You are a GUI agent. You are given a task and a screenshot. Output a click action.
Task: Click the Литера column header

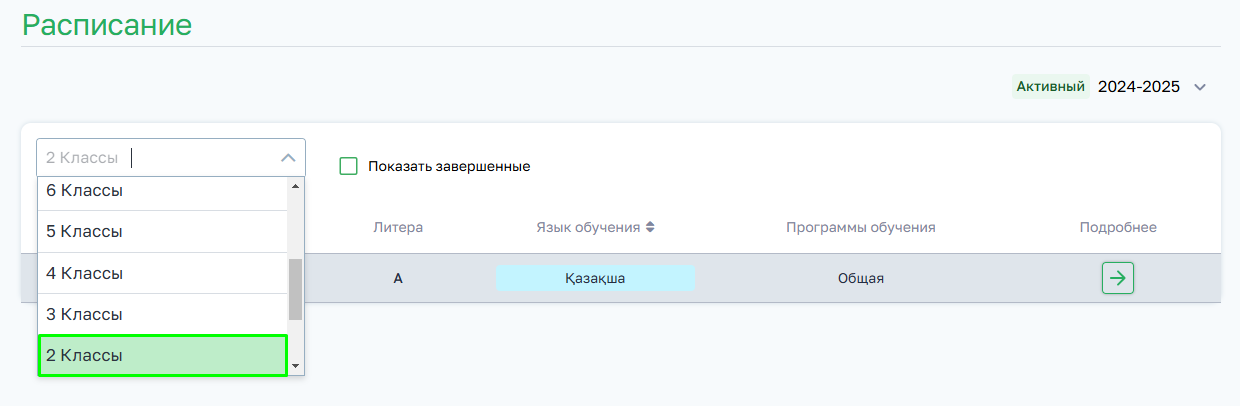coord(398,227)
